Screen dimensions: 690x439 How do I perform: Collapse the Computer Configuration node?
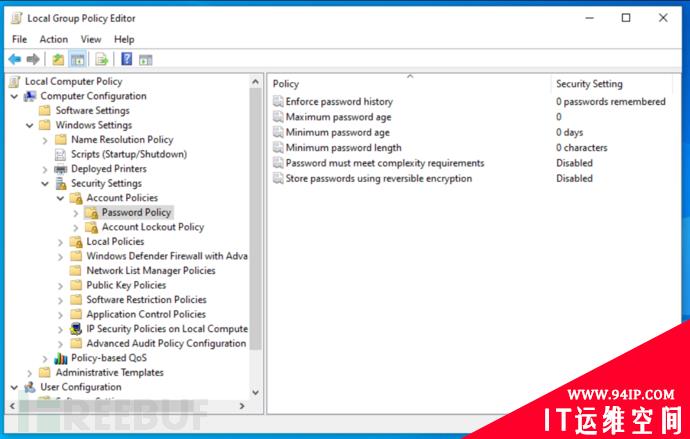pos(14,96)
